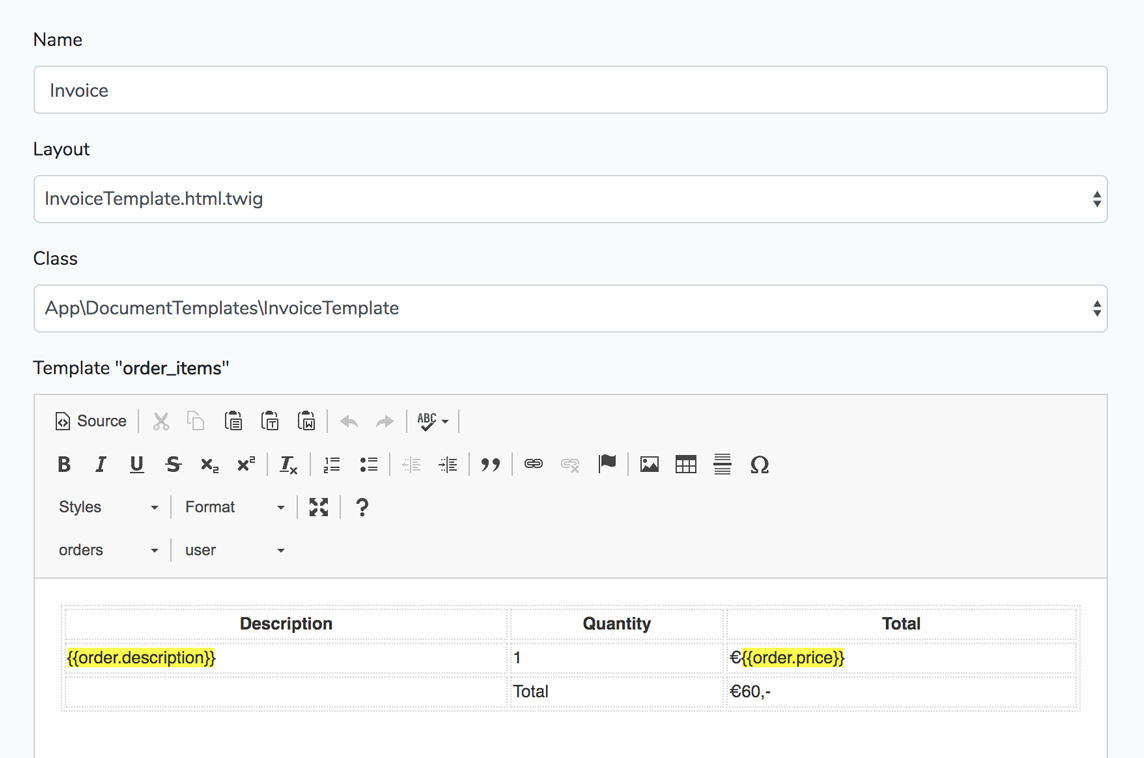The height and width of the screenshot is (758, 1144).
Task: Open the Styles dropdown
Action: tap(108, 507)
